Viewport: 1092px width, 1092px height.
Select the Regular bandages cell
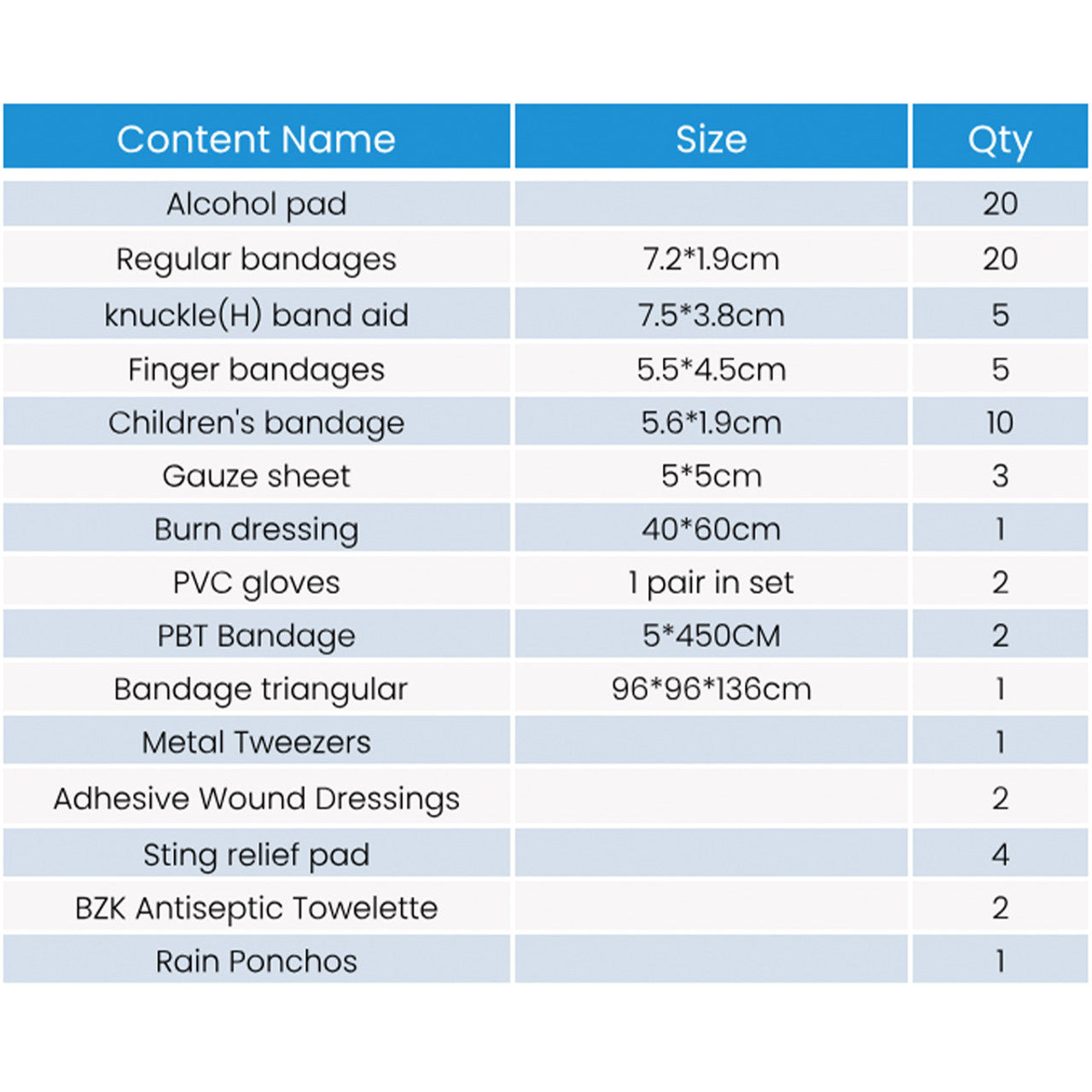pos(257,258)
